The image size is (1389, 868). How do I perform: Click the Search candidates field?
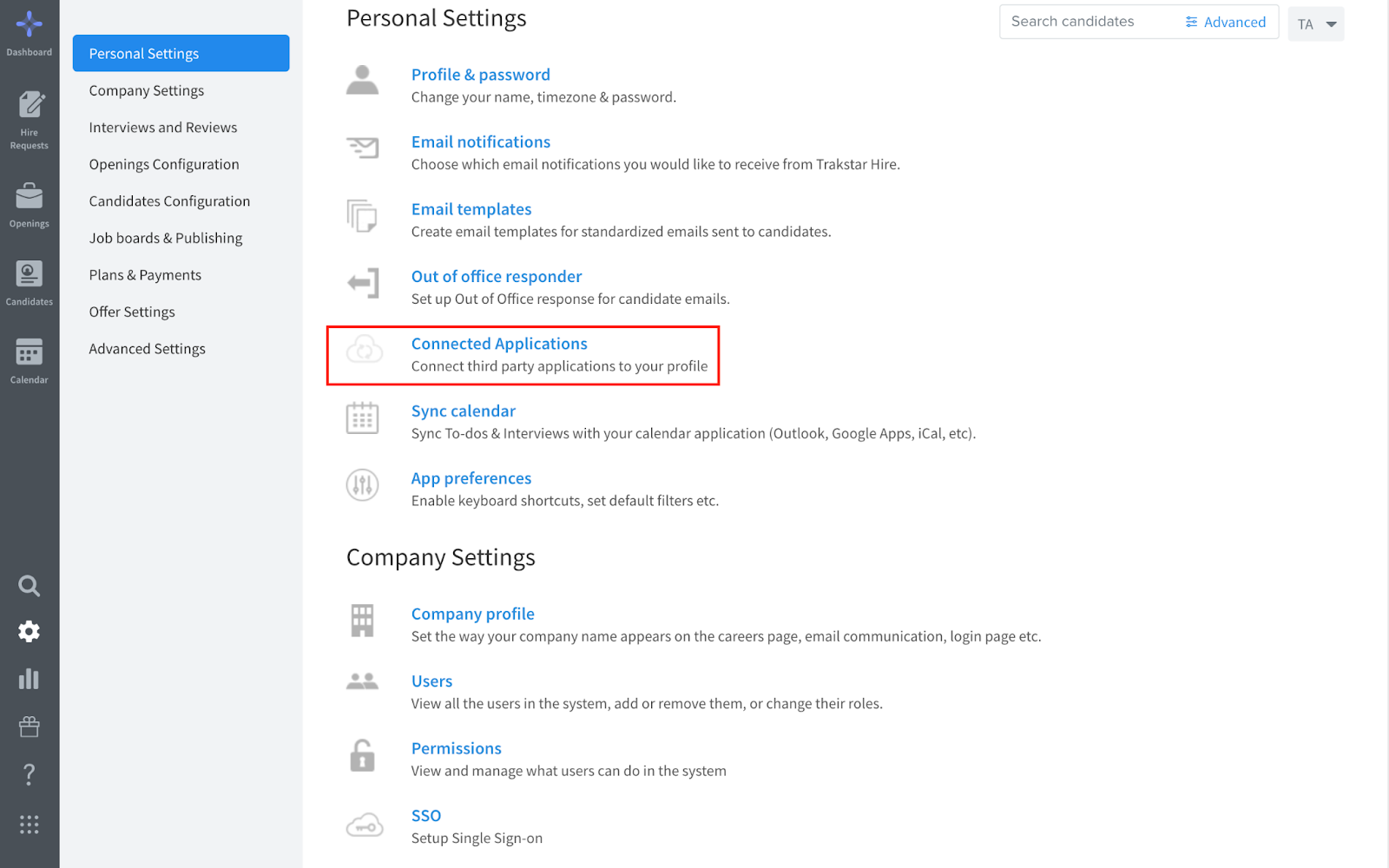click(x=1089, y=22)
